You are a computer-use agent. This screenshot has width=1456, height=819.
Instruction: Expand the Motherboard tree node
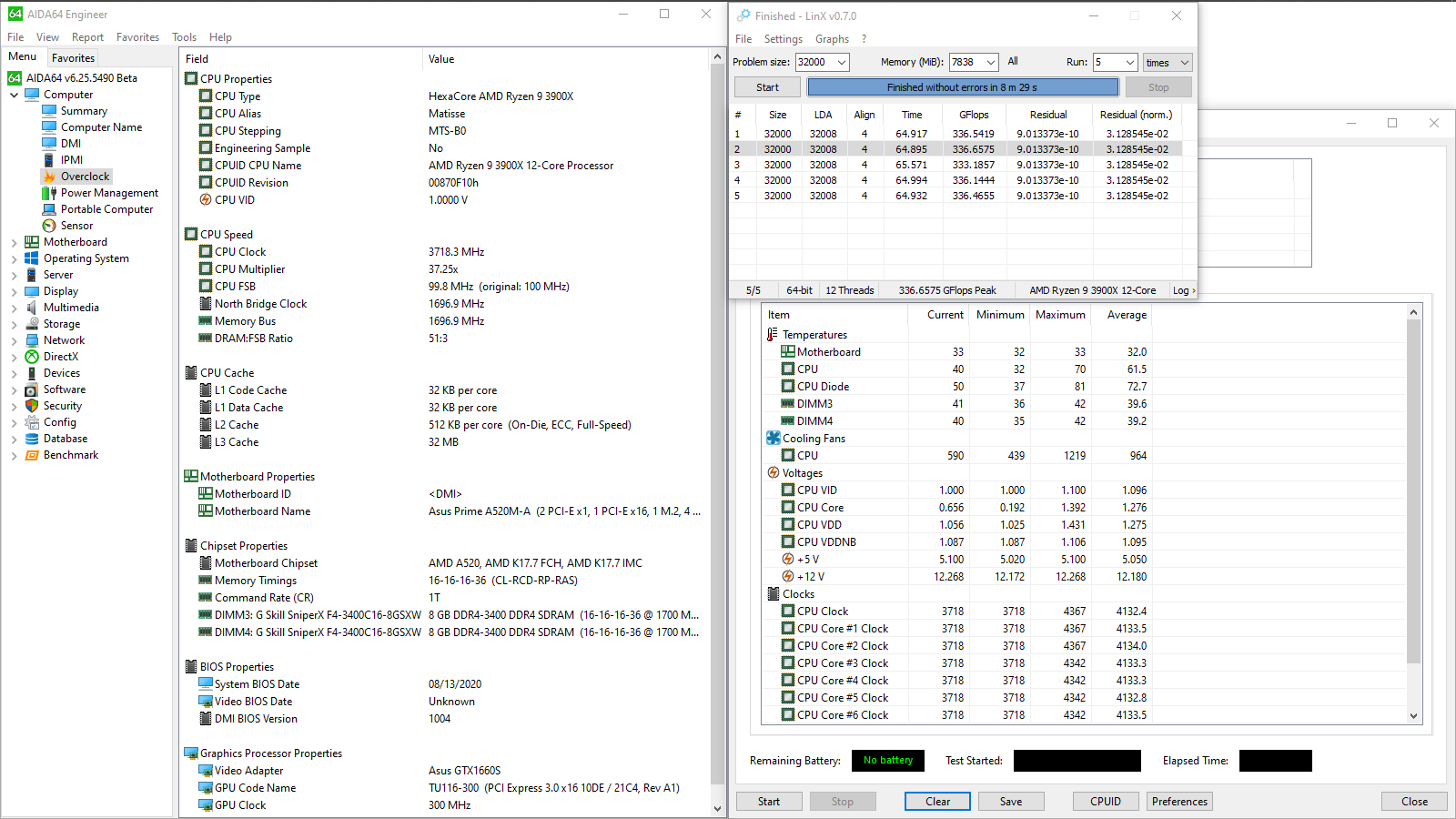pos(15,243)
